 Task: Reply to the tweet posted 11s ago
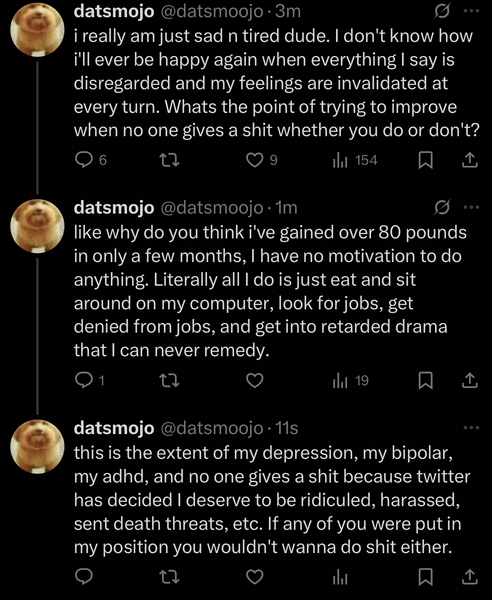pyautogui.click(x=83, y=577)
